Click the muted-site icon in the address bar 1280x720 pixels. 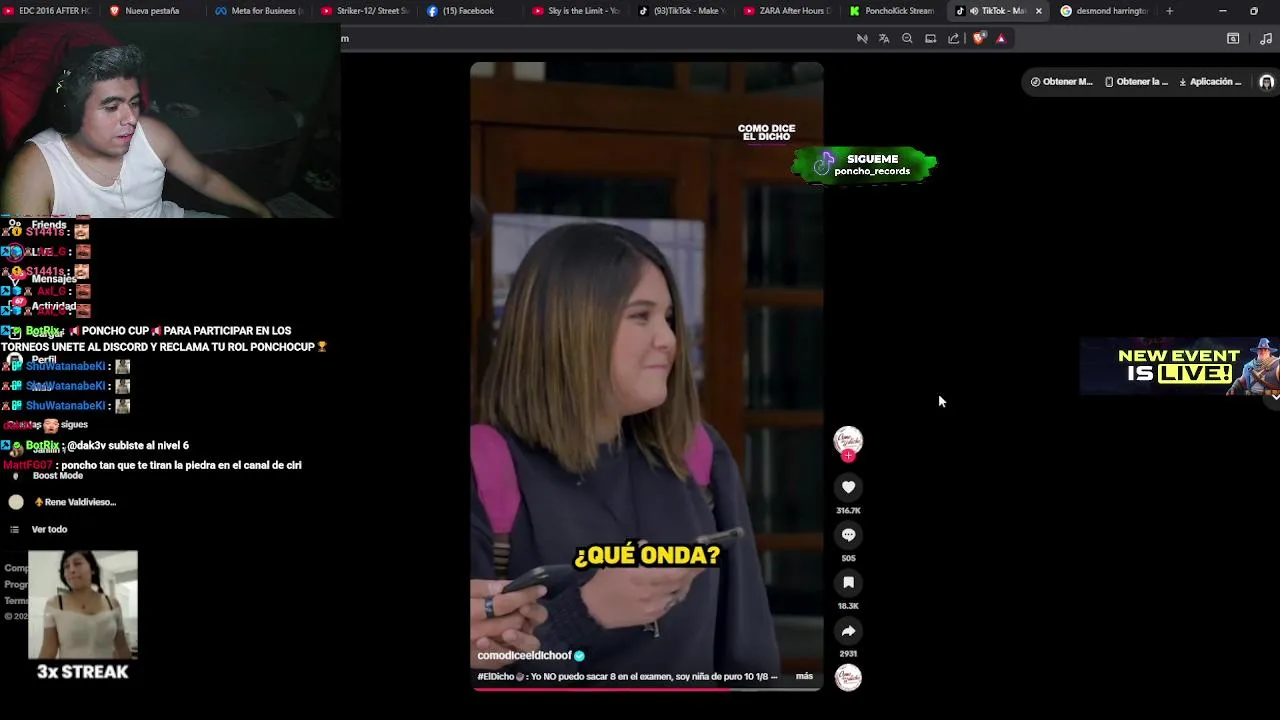[x=862, y=38]
